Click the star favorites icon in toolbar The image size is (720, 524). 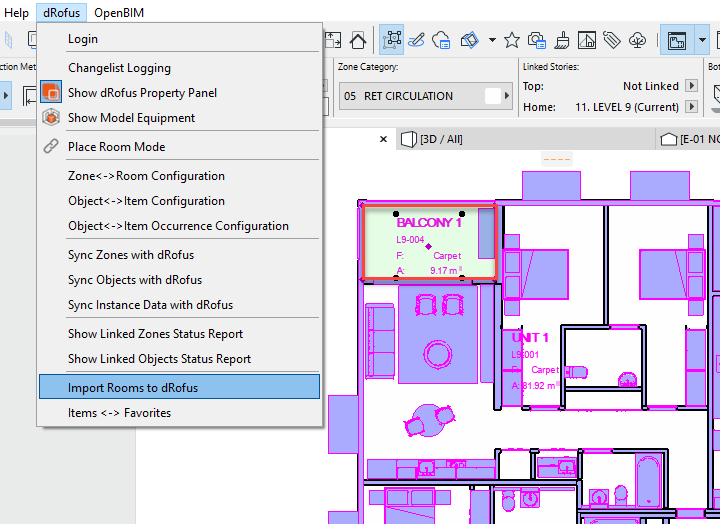[x=512, y=40]
